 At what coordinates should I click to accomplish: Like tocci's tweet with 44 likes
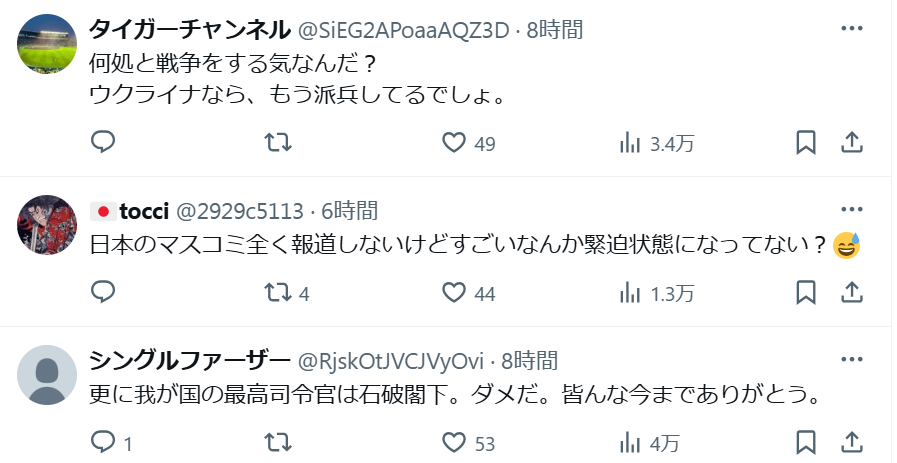coord(469,294)
